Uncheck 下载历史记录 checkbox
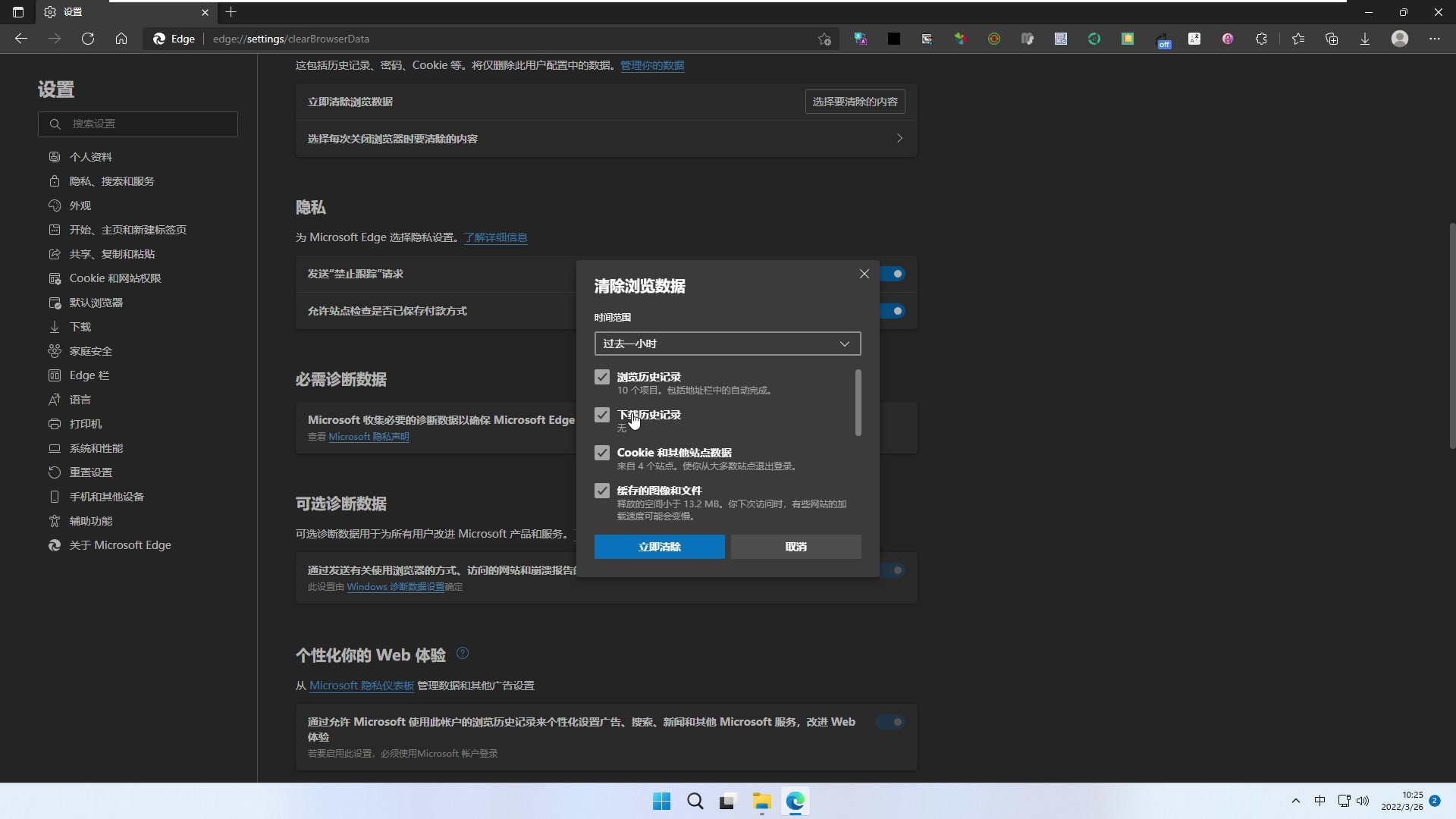Image resolution: width=1456 pixels, height=819 pixels. [602, 415]
